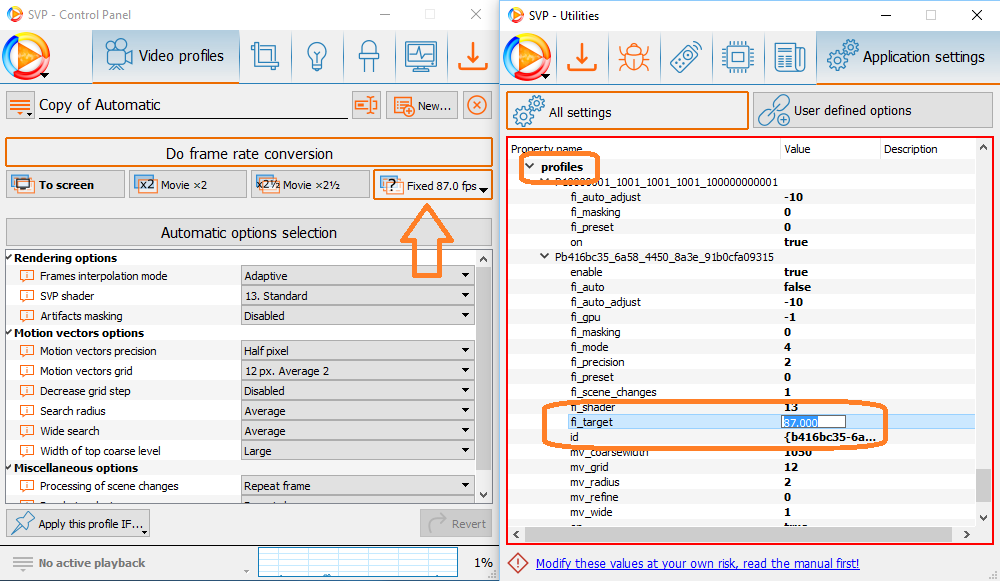The image size is (1001, 582).
Task: Click the rename profile icon
Action: [x=366, y=105]
